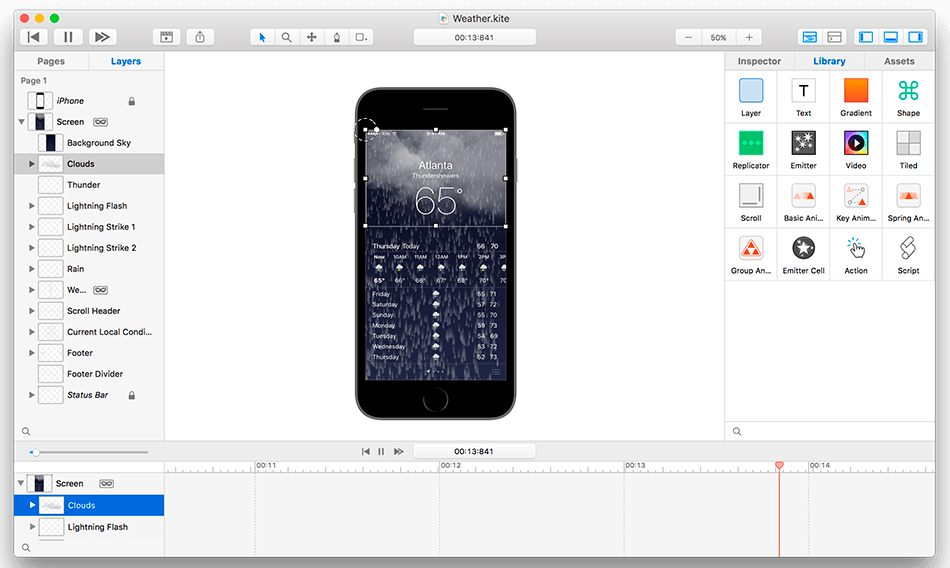This screenshot has width=950, height=568.
Task: Expand the Lightning Strike 1 layer
Action: (32, 227)
